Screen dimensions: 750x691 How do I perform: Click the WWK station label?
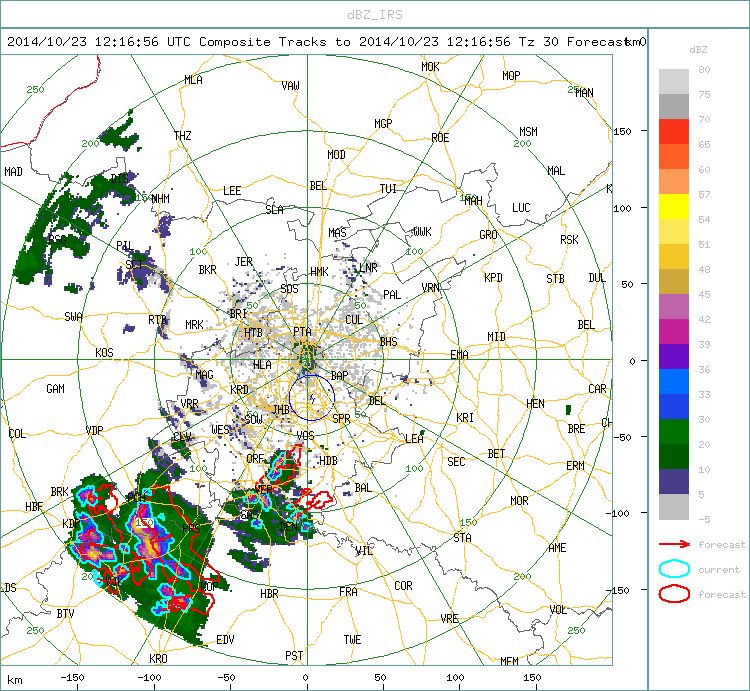point(422,231)
